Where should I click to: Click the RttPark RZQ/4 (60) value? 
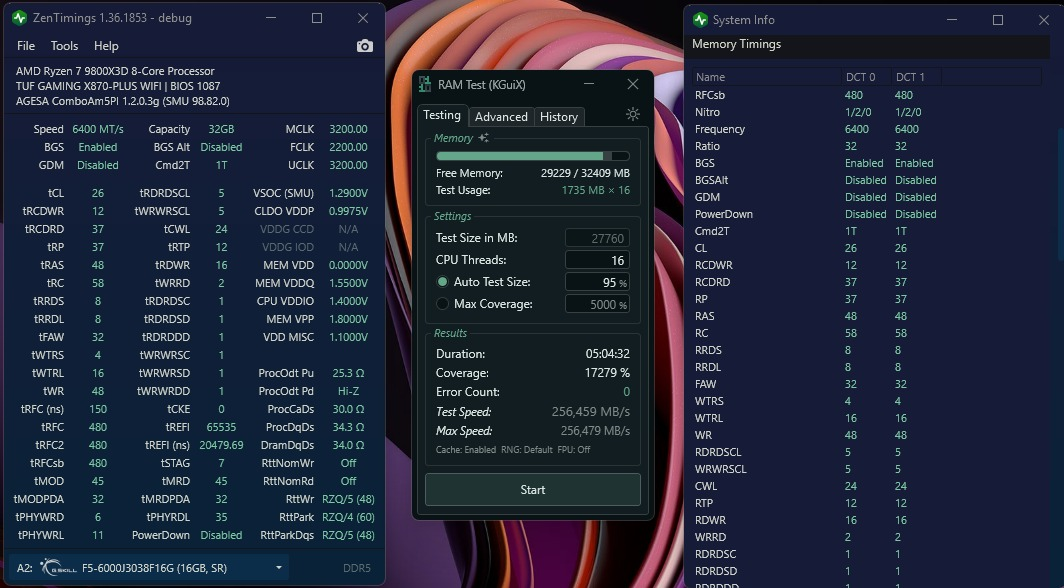(x=348, y=517)
